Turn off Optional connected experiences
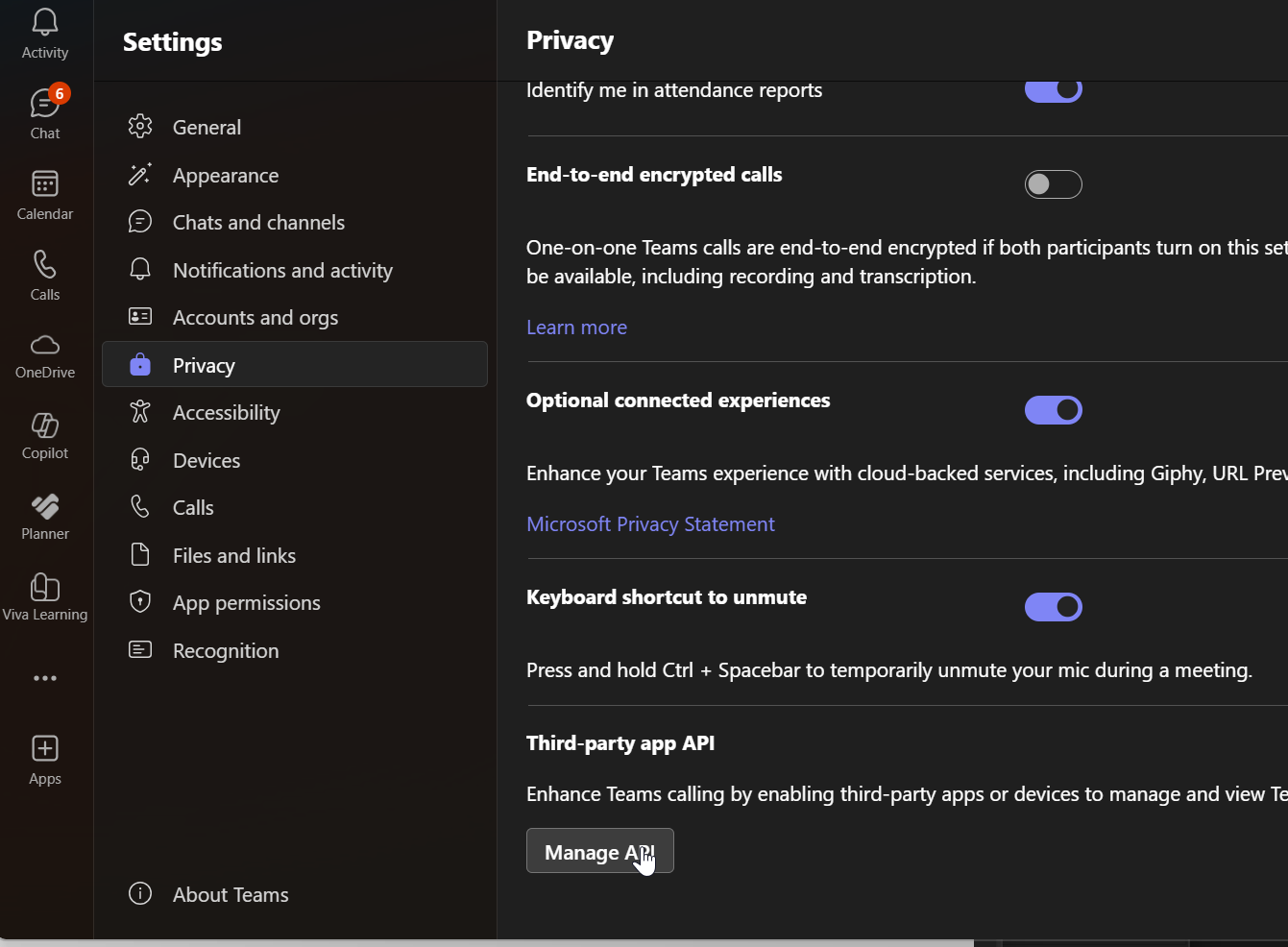Image resolution: width=1288 pixels, height=947 pixels. (1054, 410)
